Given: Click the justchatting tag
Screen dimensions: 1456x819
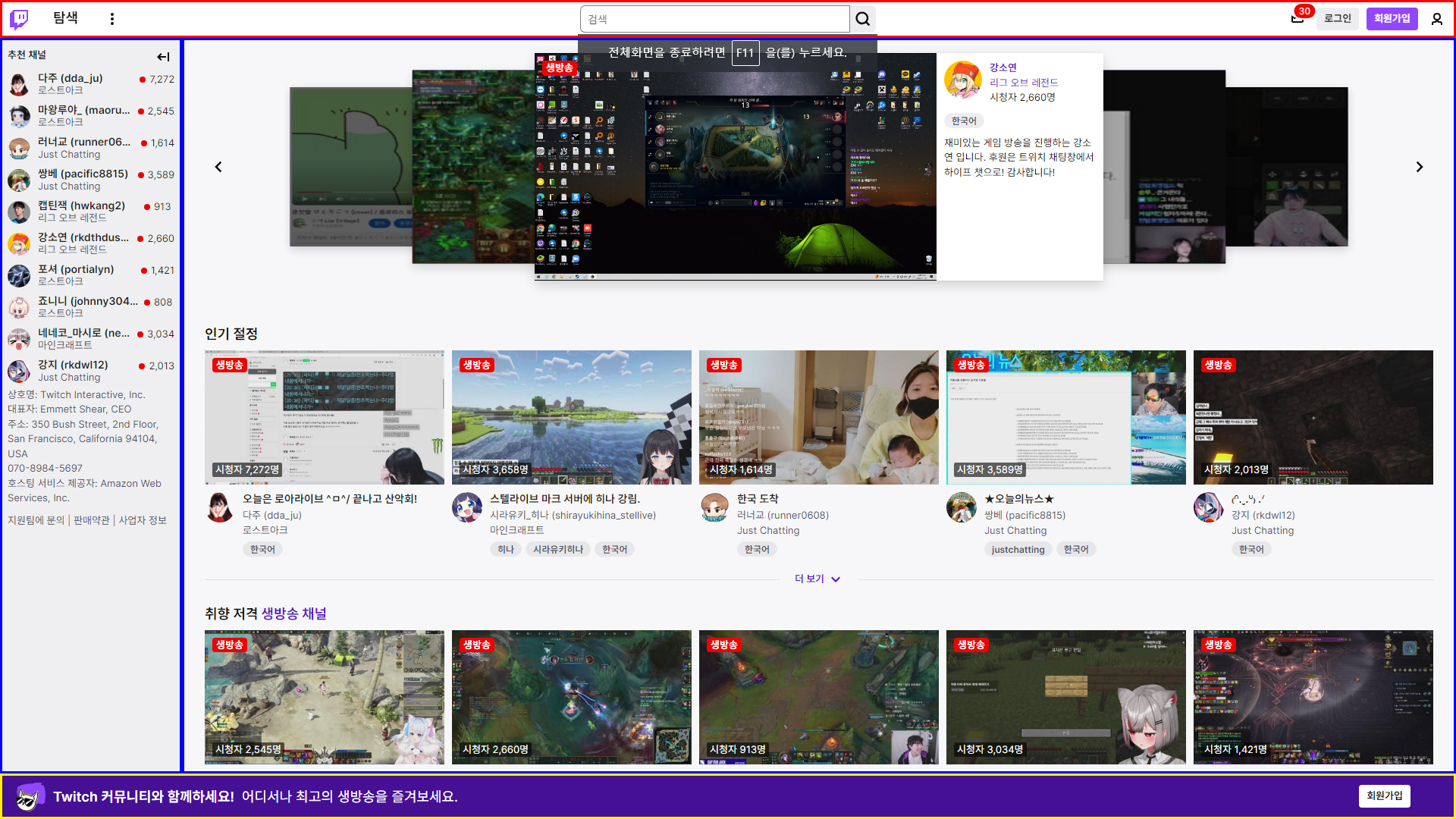Looking at the screenshot, I should point(1018,549).
